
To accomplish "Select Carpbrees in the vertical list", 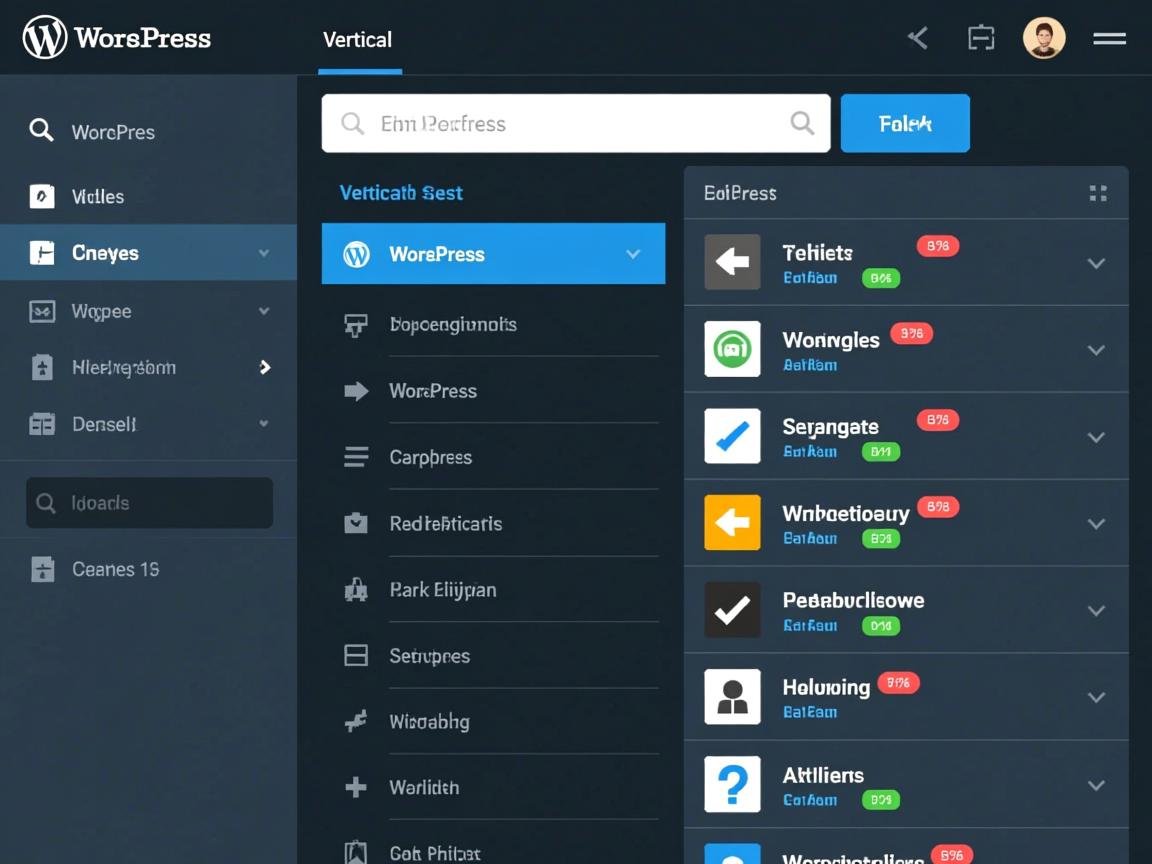I will [430, 457].
